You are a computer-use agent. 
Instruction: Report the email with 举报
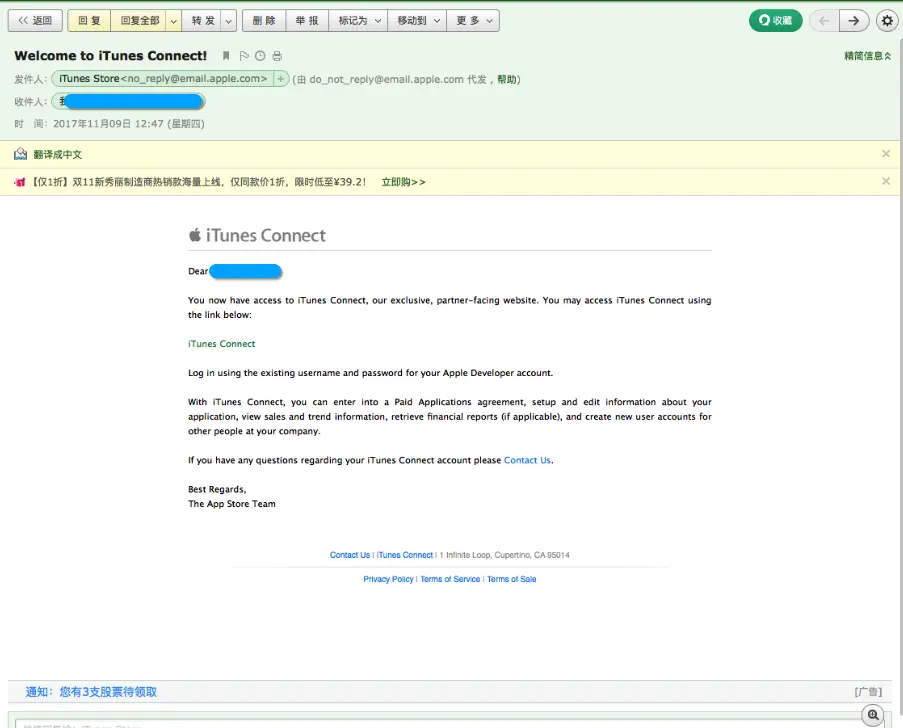pos(307,21)
